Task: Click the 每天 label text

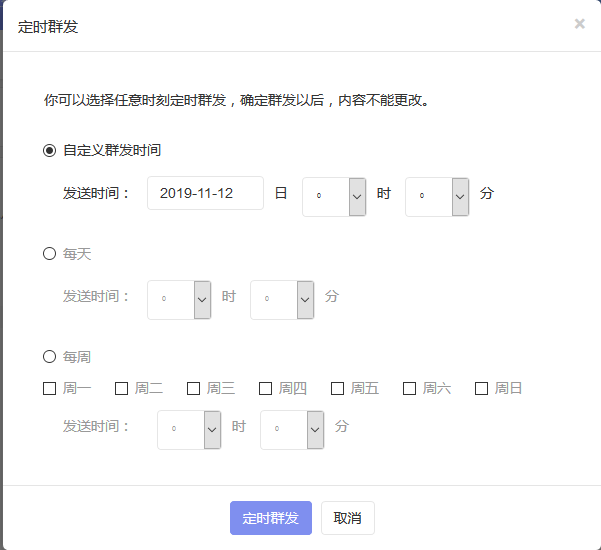Action: click(x=77, y=254)
